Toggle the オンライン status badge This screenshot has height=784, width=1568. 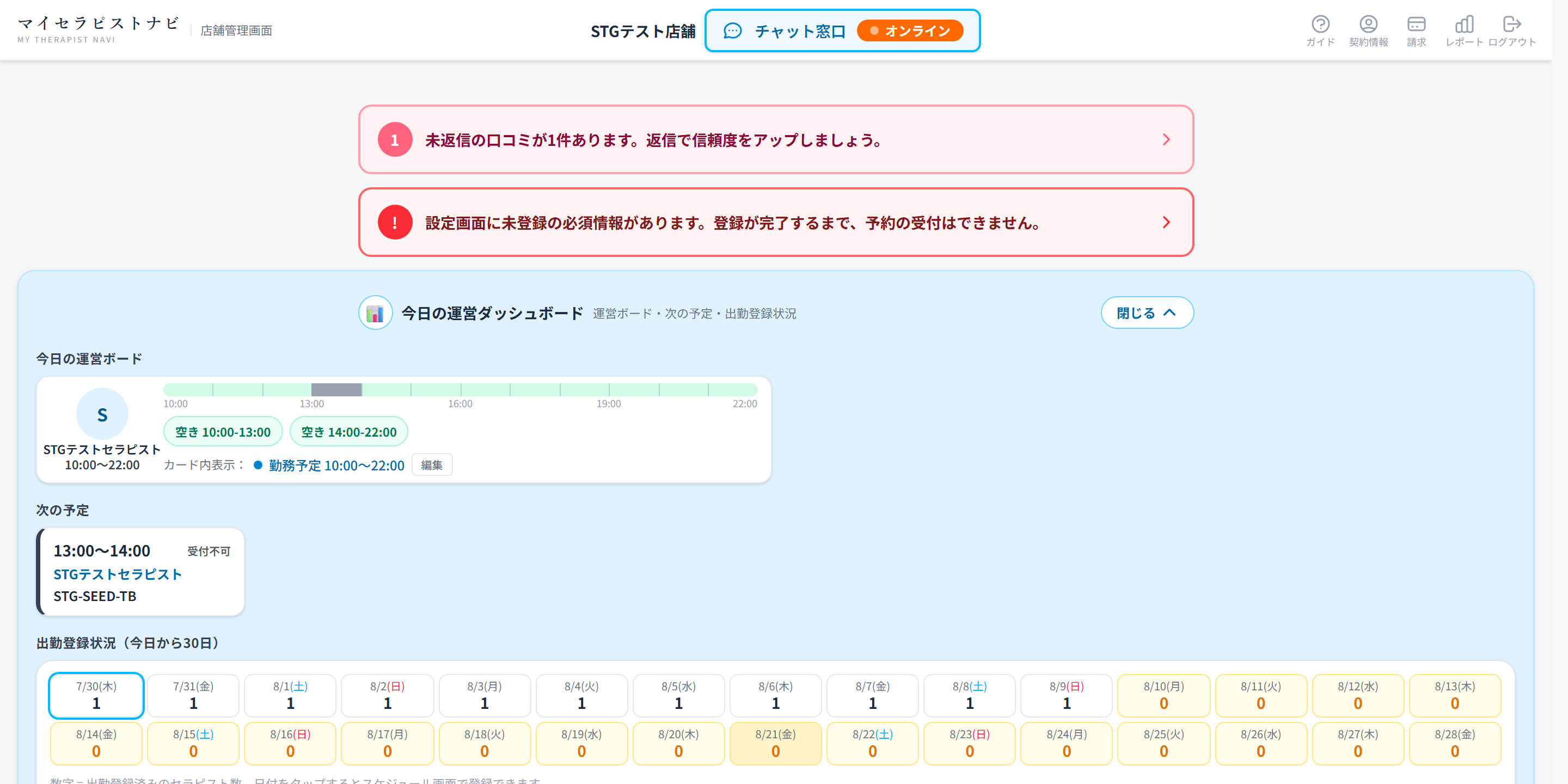[909, 30]
